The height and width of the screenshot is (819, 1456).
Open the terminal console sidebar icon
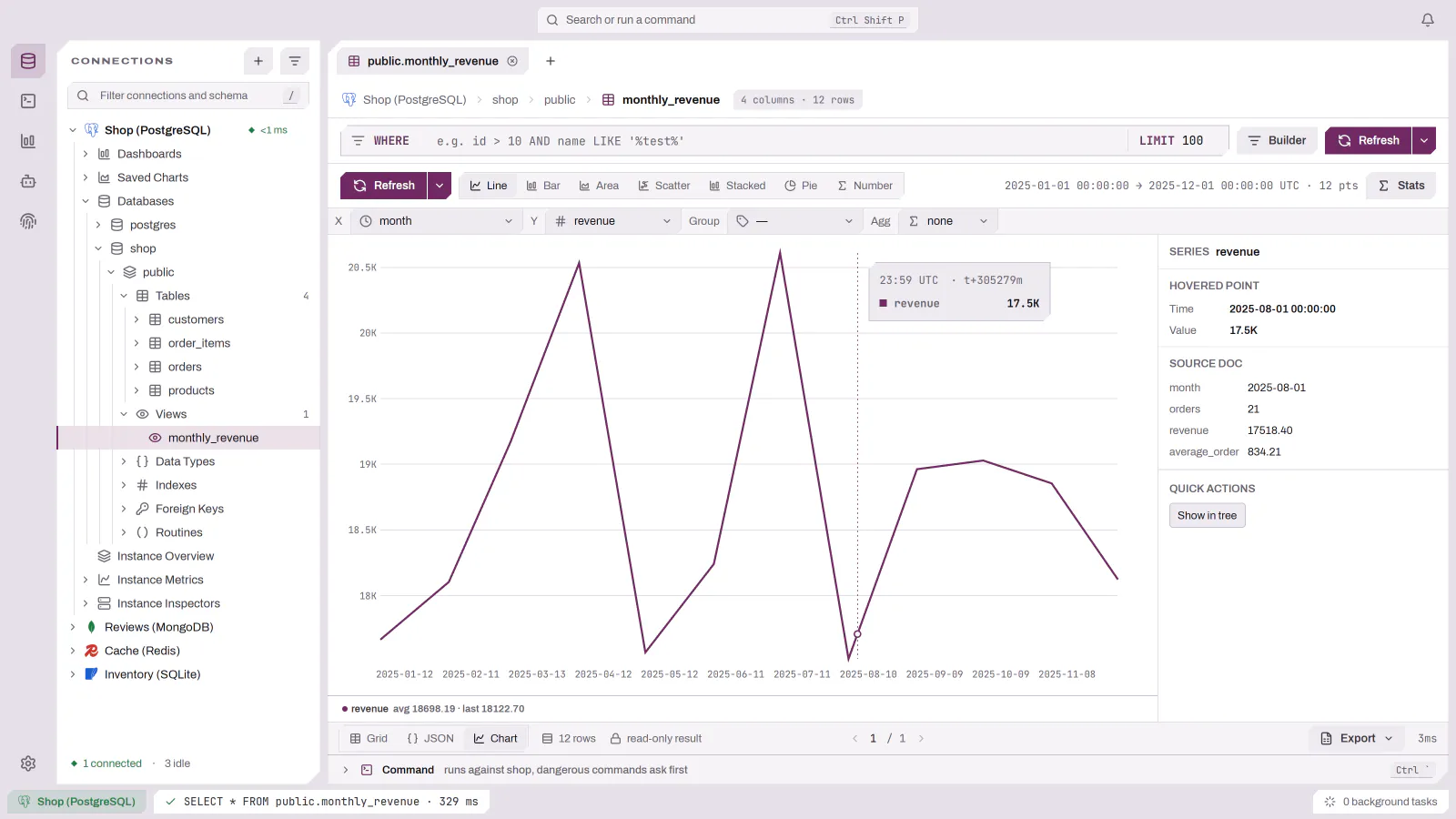(x=28, y=101)
